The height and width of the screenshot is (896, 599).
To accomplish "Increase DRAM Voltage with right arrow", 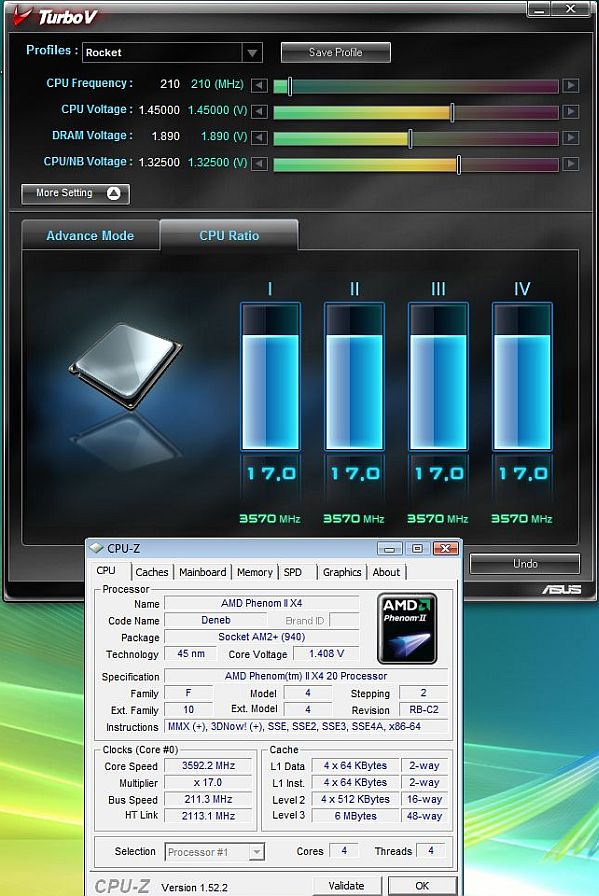I will point(570,137).
